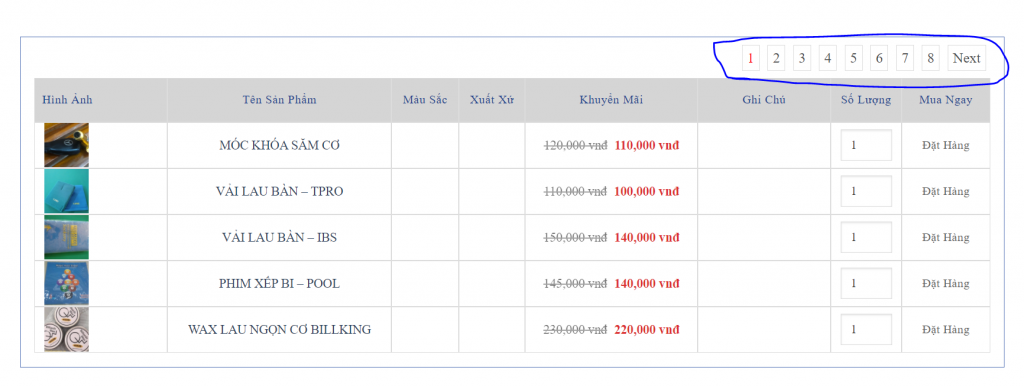
Task: Go to pagination page 2
Action: pos(776,58)
